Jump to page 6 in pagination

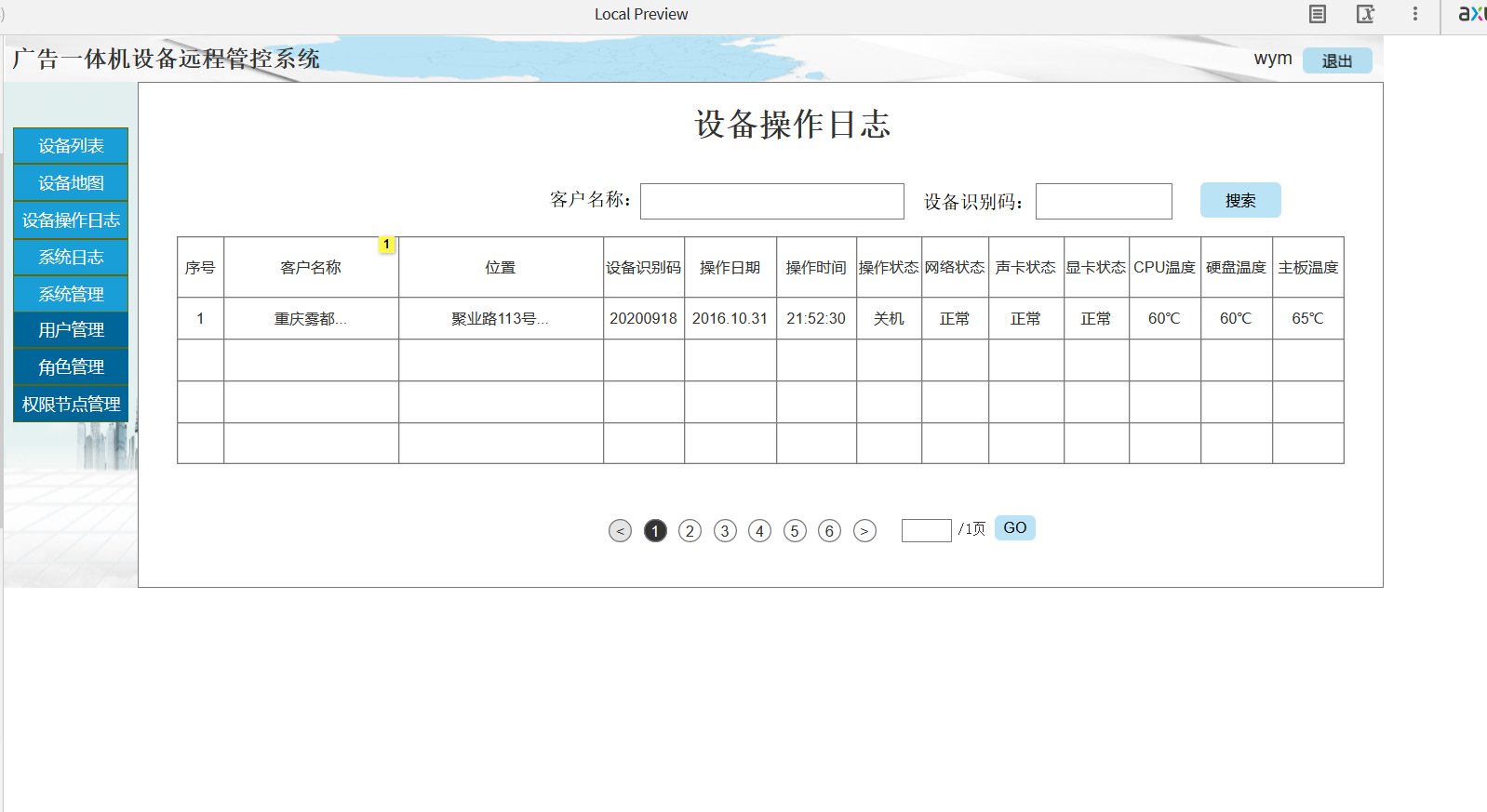pyautogui.click(x=829, y=530)
